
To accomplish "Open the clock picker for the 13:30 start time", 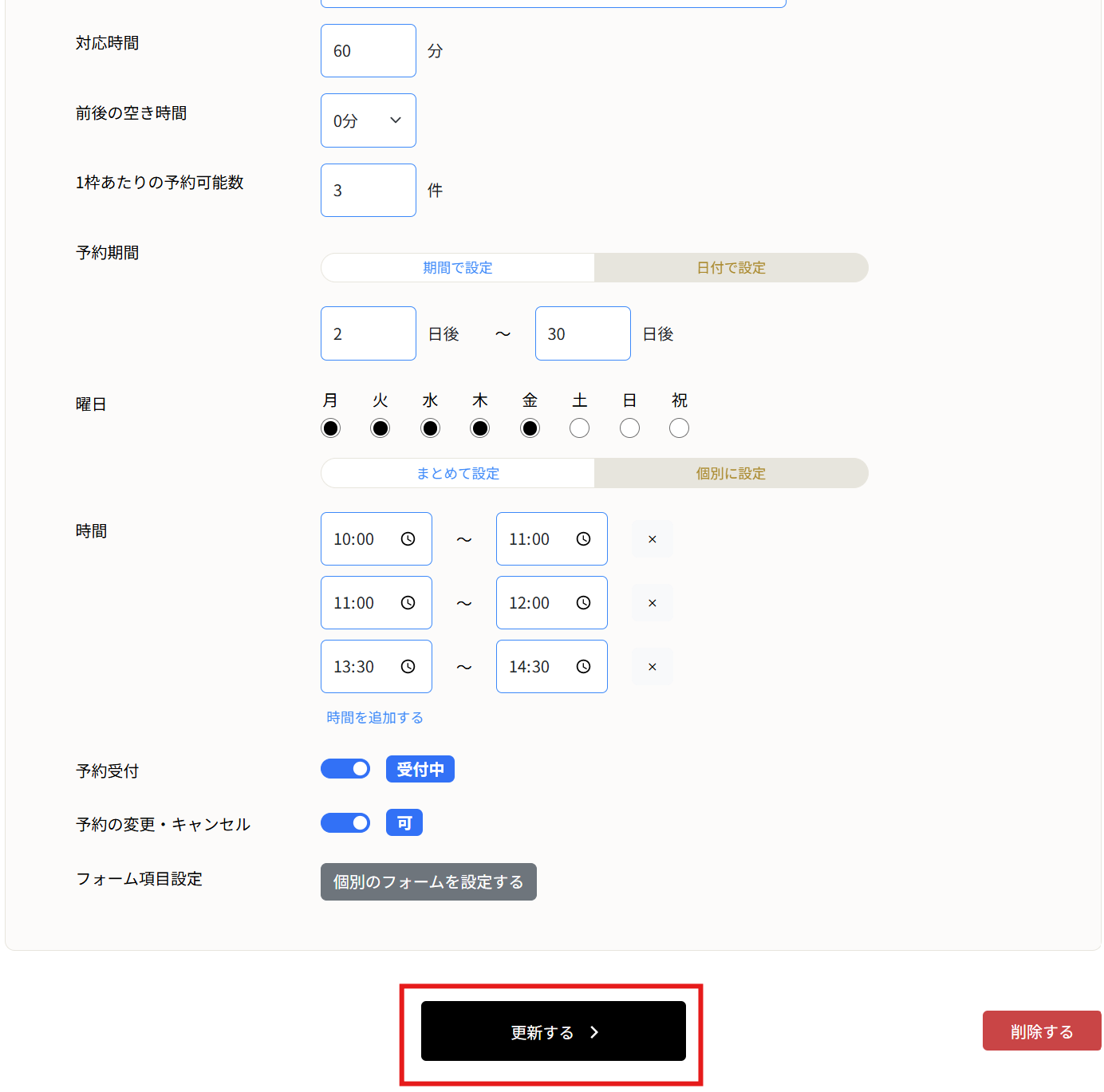I will click(408, 666).
